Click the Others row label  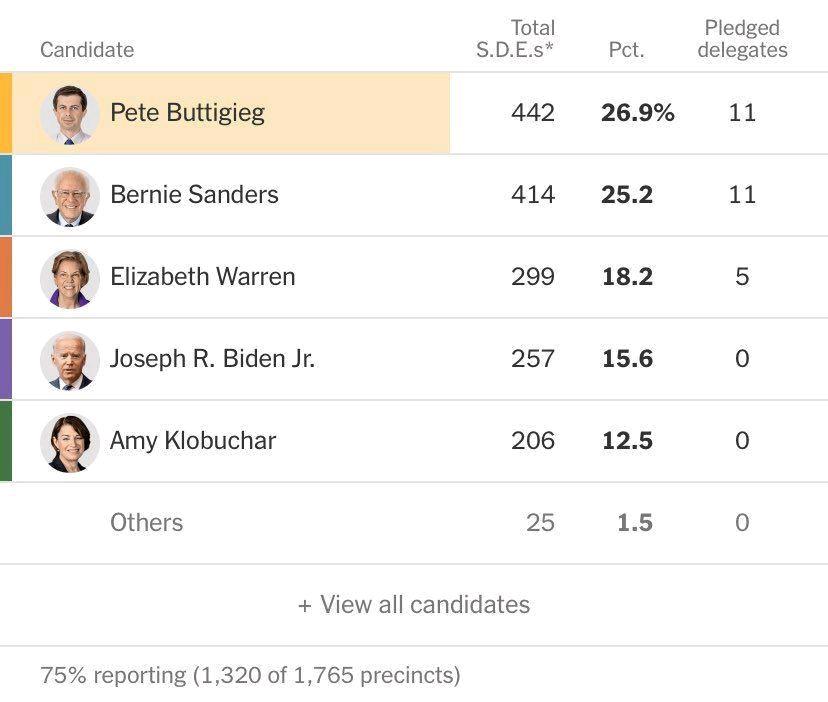pos(146,522)
